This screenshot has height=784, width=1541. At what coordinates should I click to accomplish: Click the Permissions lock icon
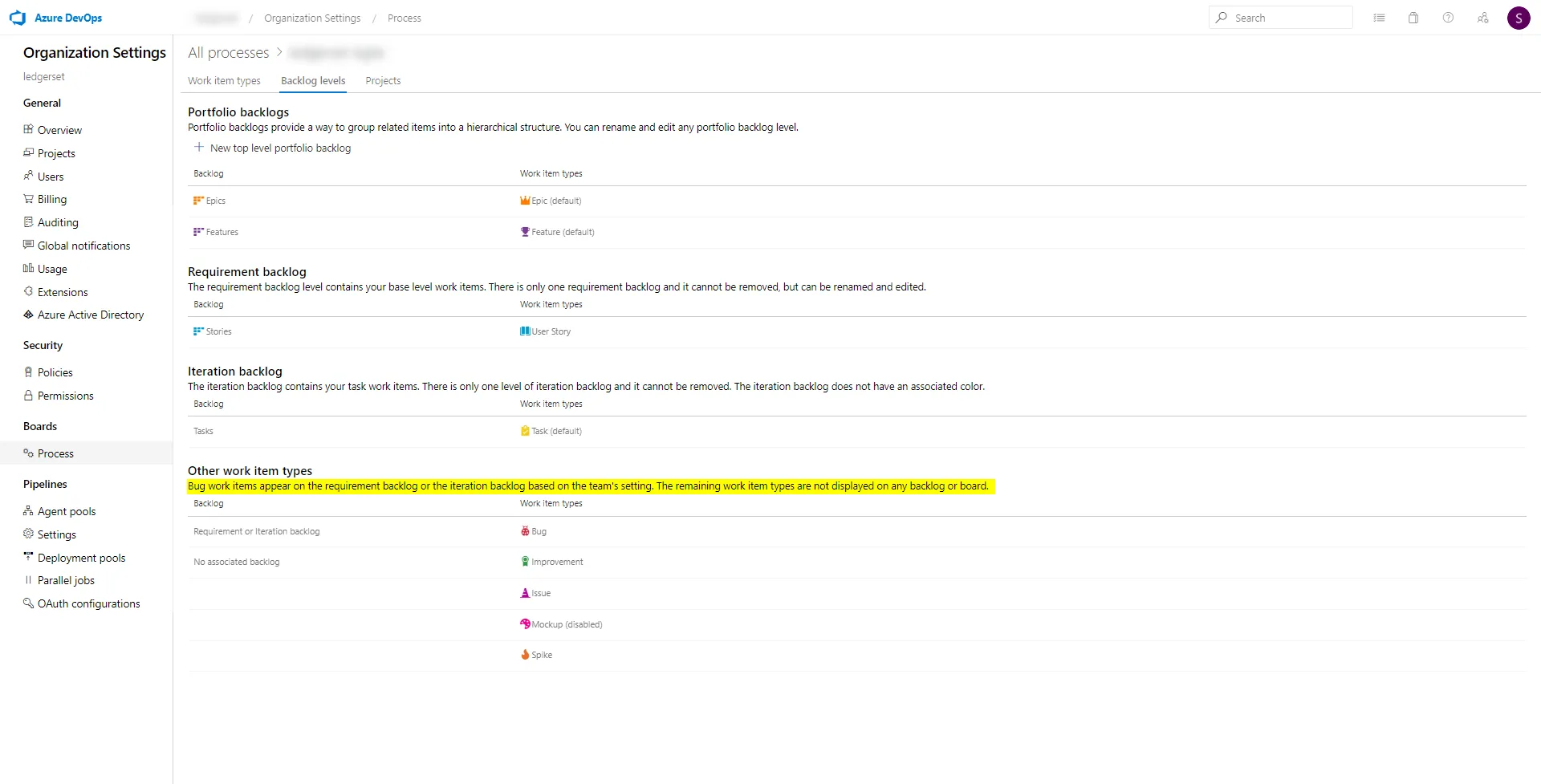(29, 395)
